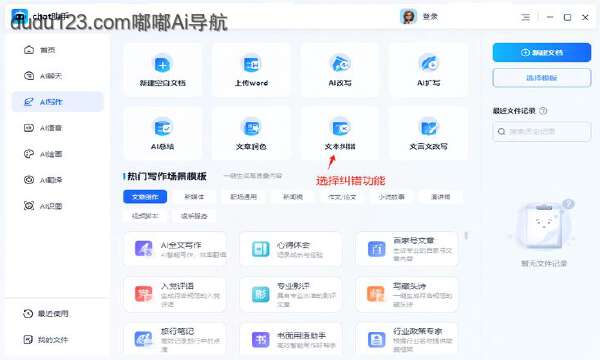Choose the 文章润色 tool icon
Viewport: 600px width, 360px height.
pyautogui.click(x=251, y=127)
